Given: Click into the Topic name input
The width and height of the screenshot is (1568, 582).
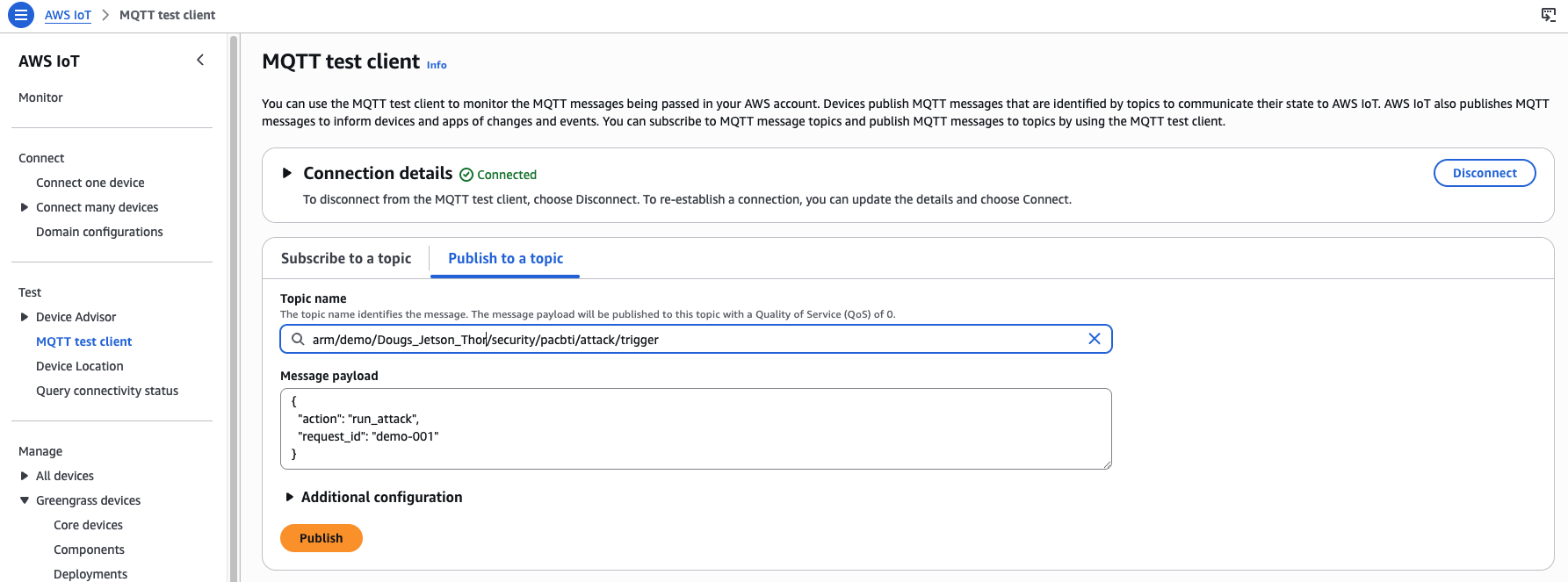Looking at the screenshot, I should (696, 339).
